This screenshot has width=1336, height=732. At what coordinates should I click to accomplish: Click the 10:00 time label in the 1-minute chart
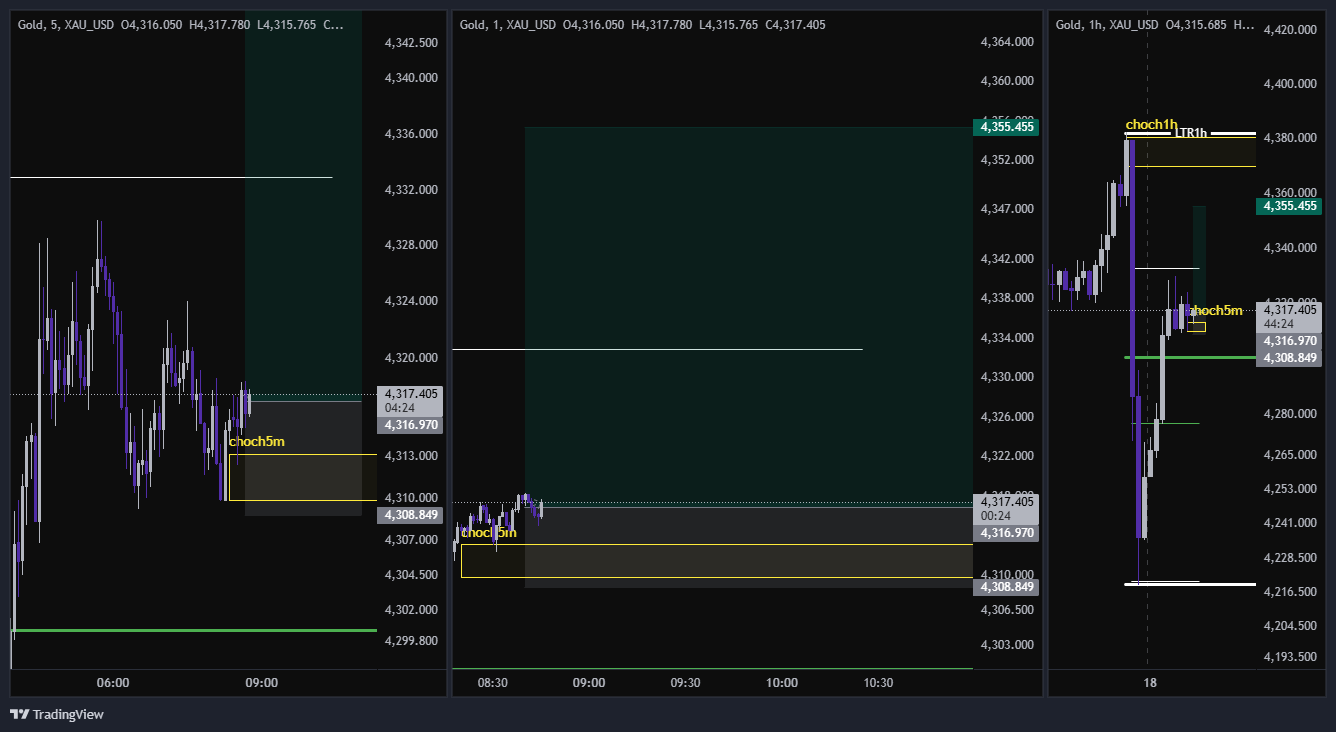point(782,683)
